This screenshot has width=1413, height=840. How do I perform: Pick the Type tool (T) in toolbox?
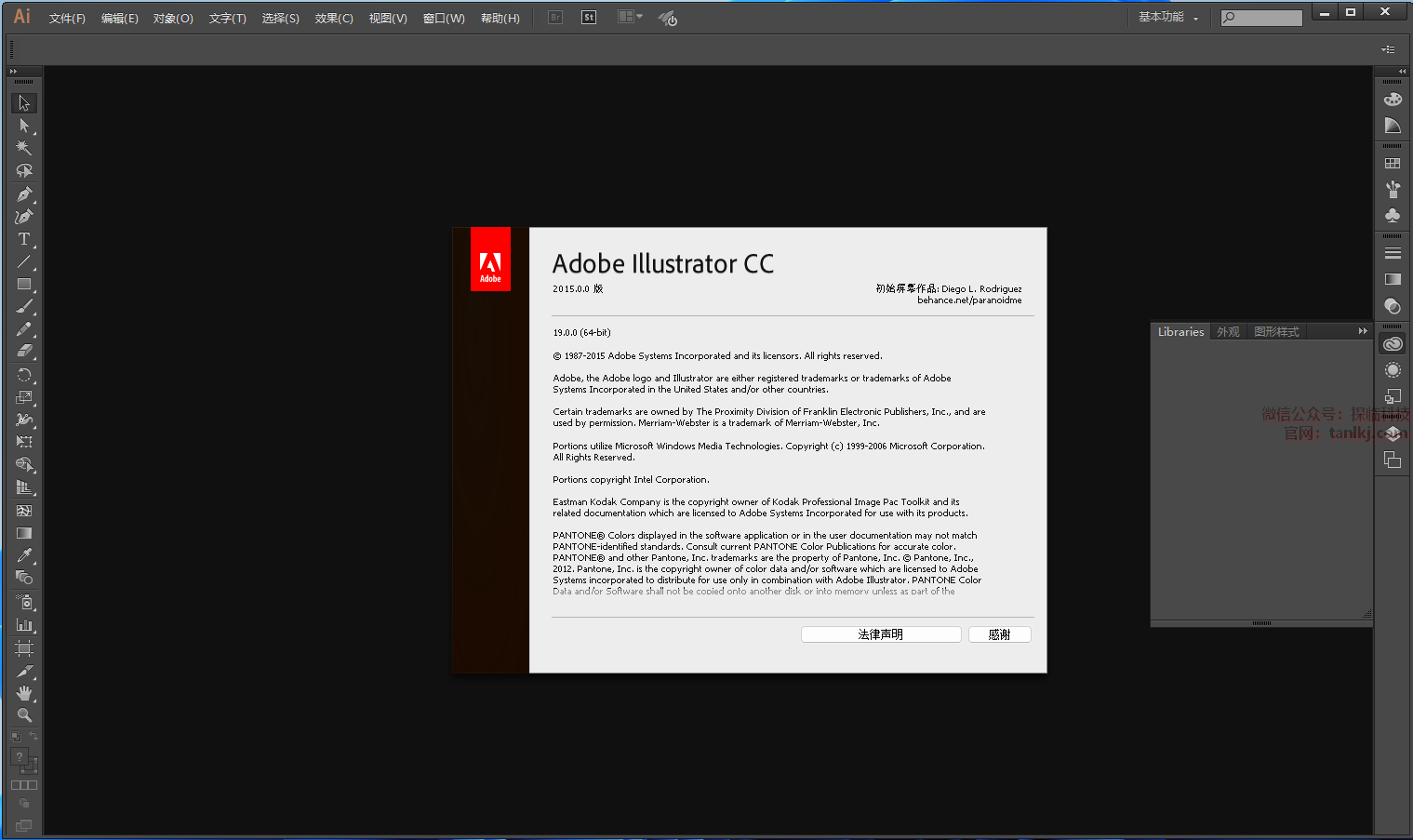pos(24,240)
